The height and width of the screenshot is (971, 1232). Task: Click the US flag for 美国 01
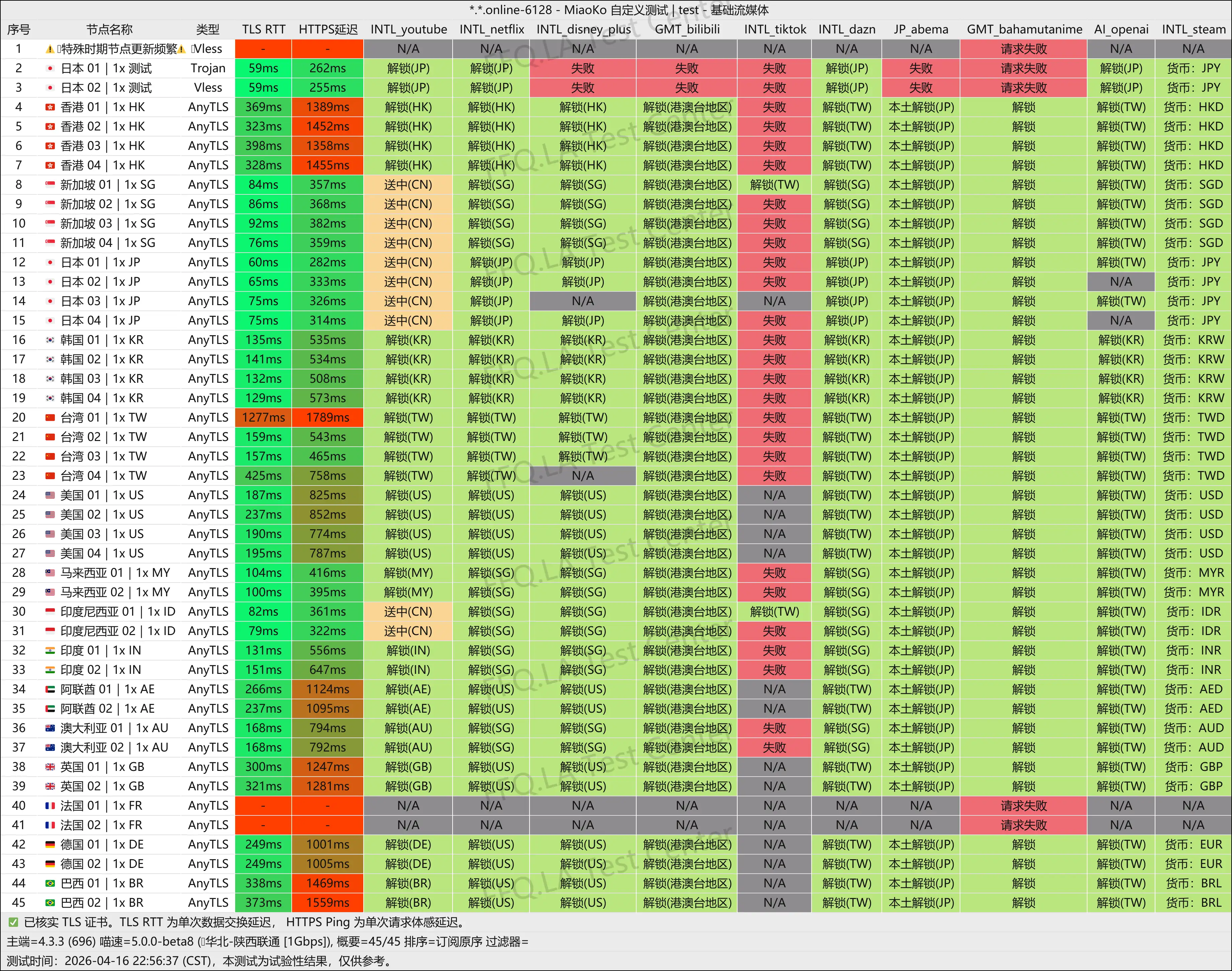(x=50, y=495)
